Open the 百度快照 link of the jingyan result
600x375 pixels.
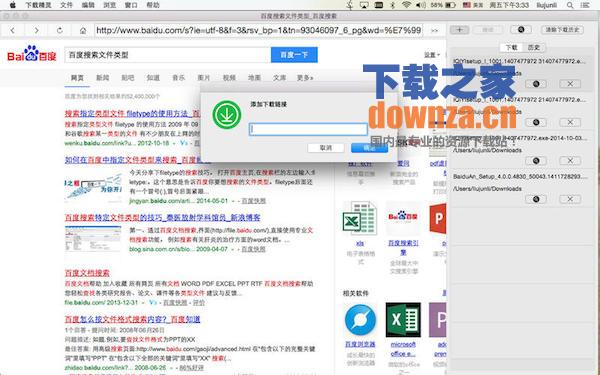click(253, 201)
